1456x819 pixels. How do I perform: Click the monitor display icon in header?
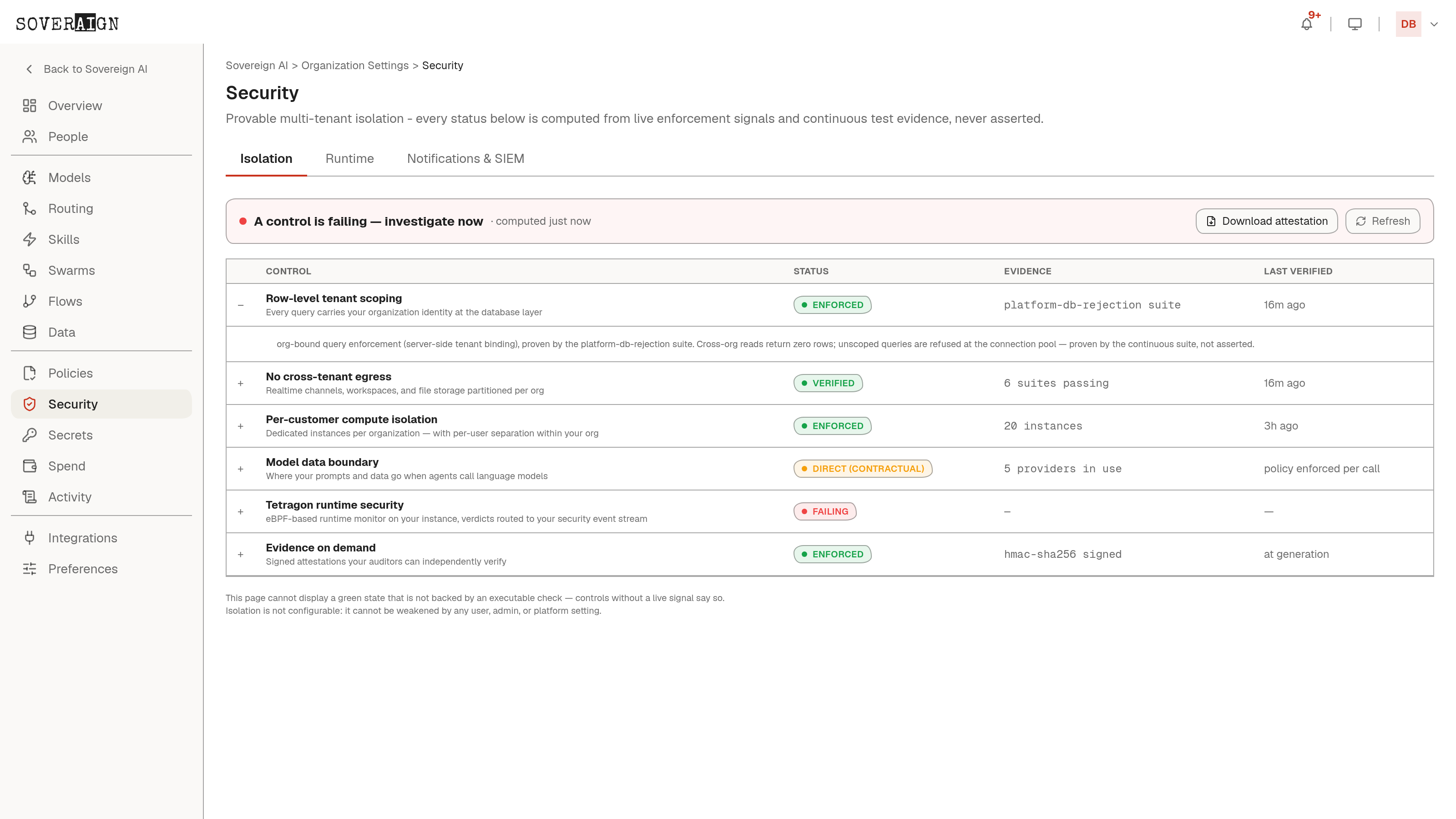pyautogui.click(x=1355, y=24)
